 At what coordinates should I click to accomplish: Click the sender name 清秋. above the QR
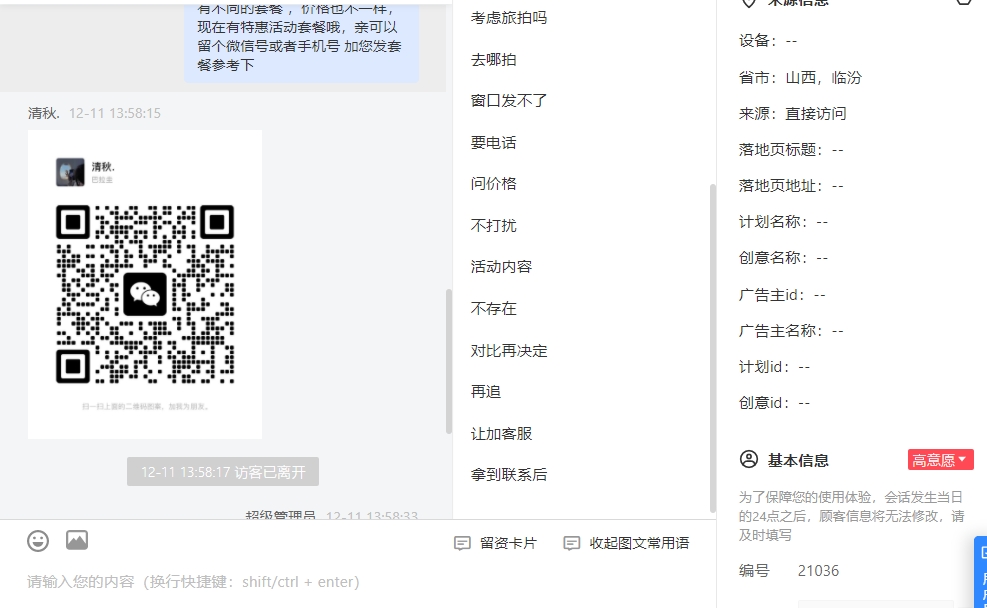point(43,113)
